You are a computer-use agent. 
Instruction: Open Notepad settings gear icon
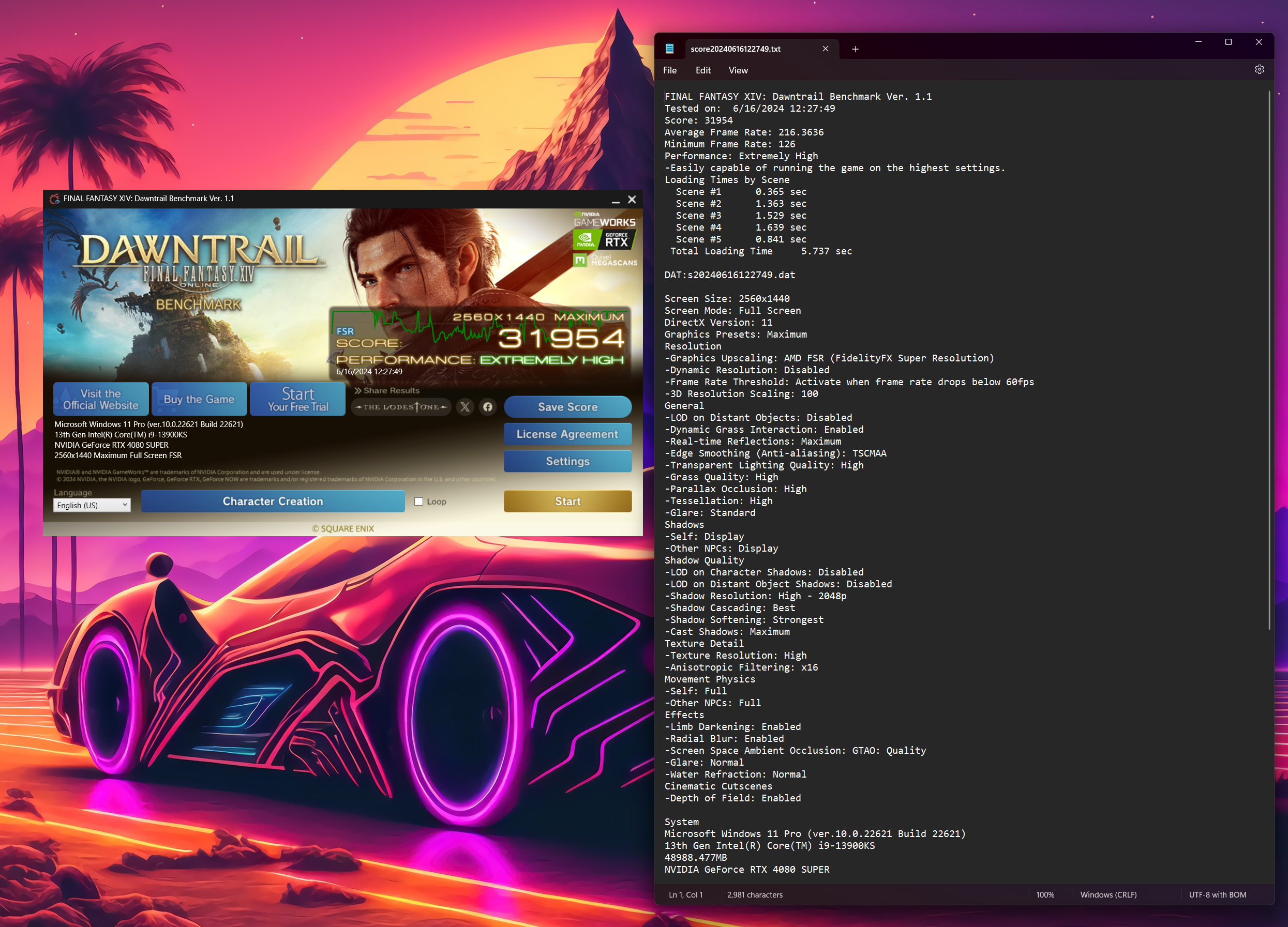pos(1259,70)
